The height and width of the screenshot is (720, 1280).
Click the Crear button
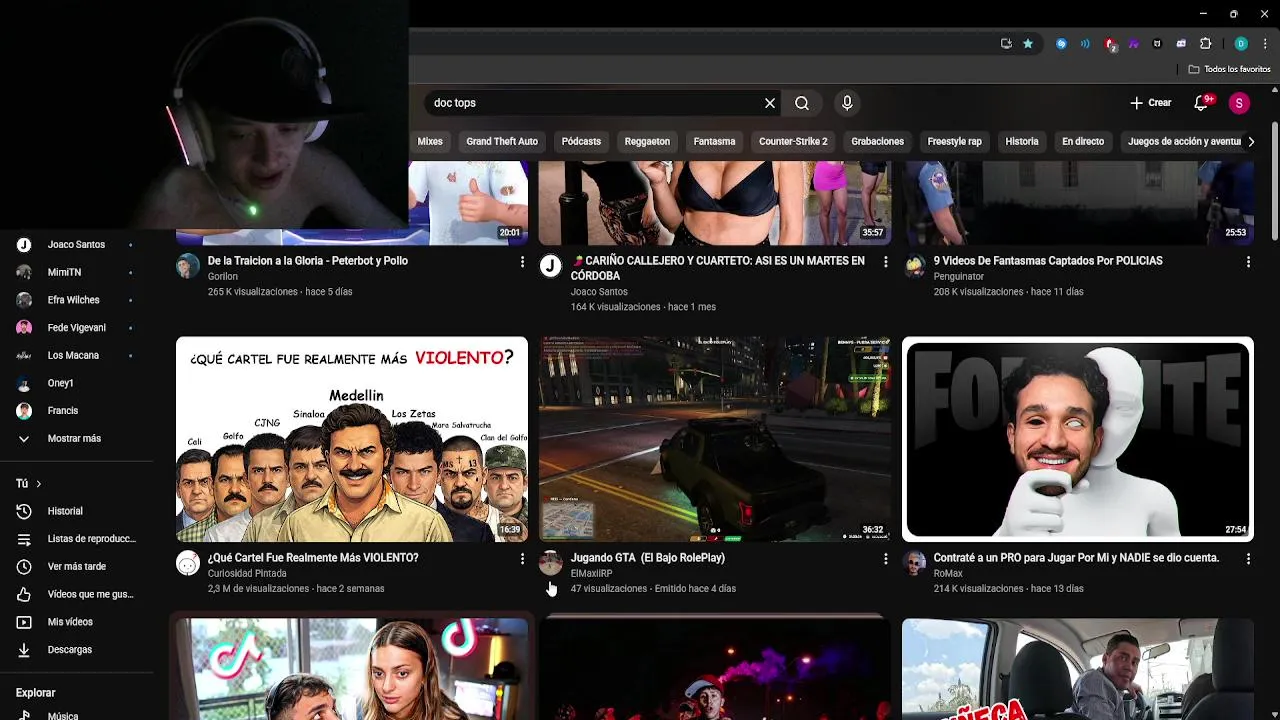(1151, 103)
